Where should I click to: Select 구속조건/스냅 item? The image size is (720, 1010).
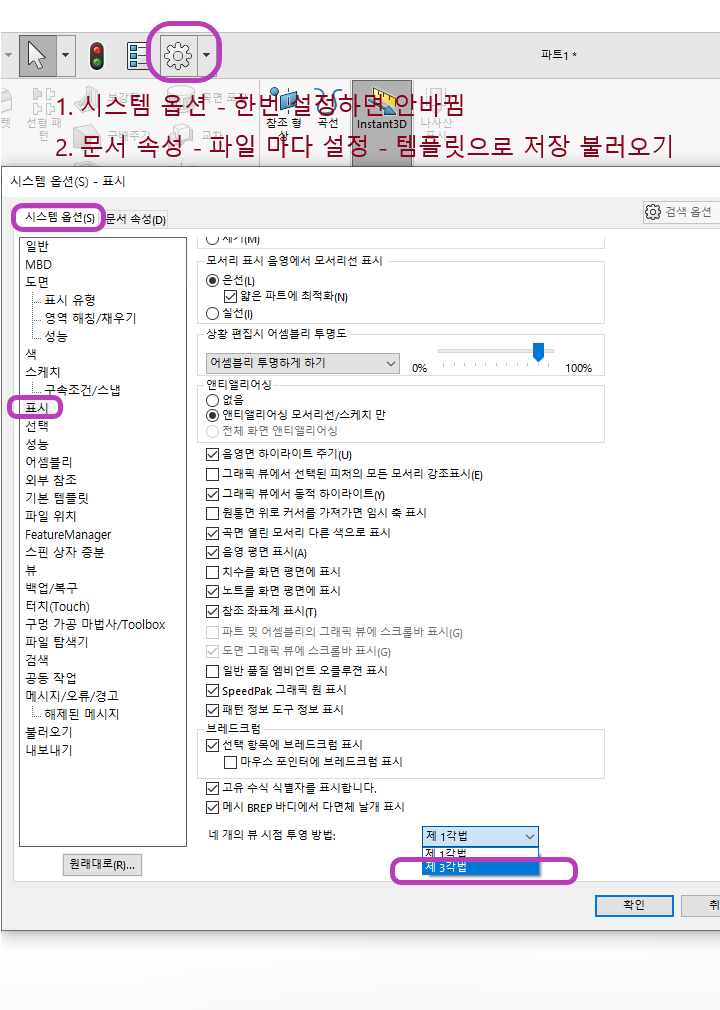pos(82,390)
